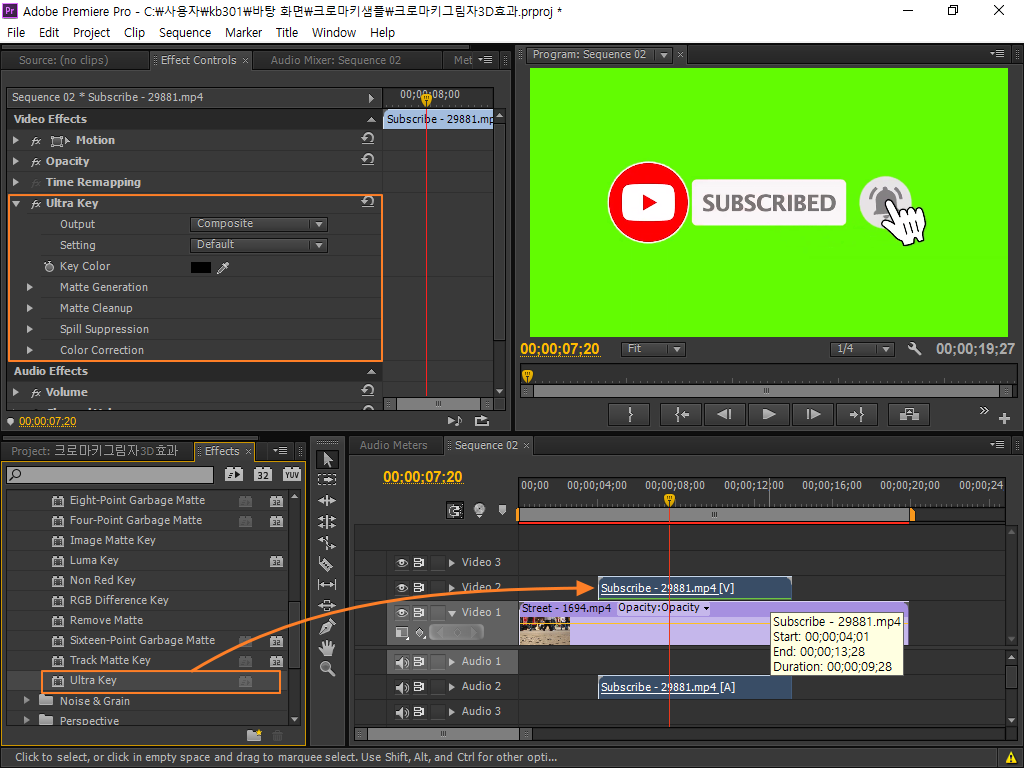Click Program monitor playhead marker
The width and height of the screenshot is (1024, 768).
coord(528,376)
